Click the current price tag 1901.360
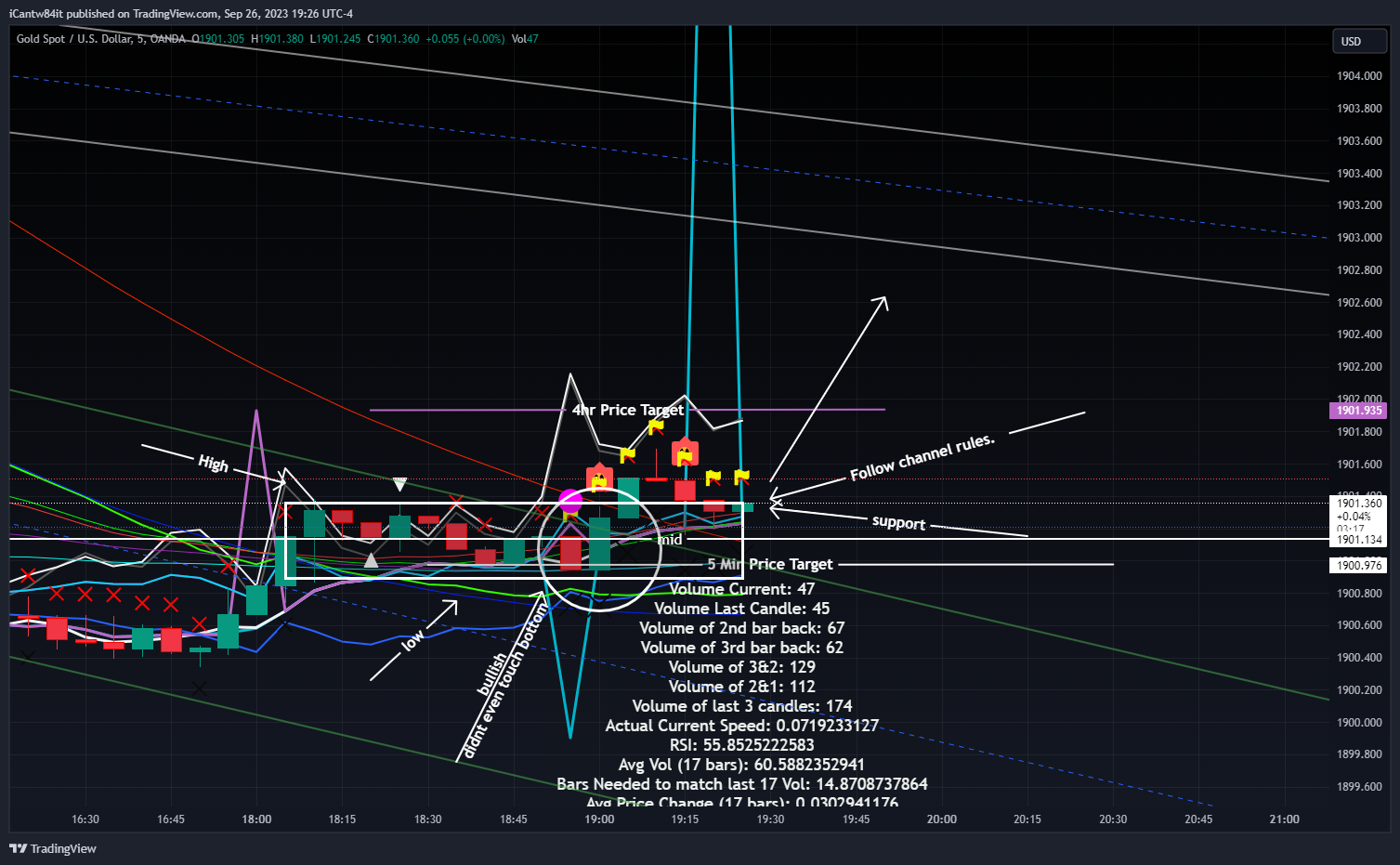The image size is (1400, 865). tap(1359, 504)
